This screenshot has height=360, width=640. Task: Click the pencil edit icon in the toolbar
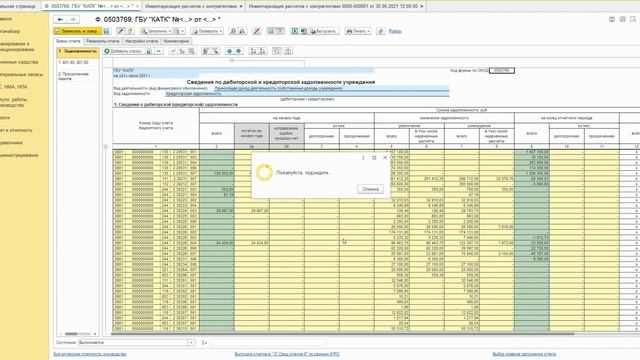(x=120, y=31)
